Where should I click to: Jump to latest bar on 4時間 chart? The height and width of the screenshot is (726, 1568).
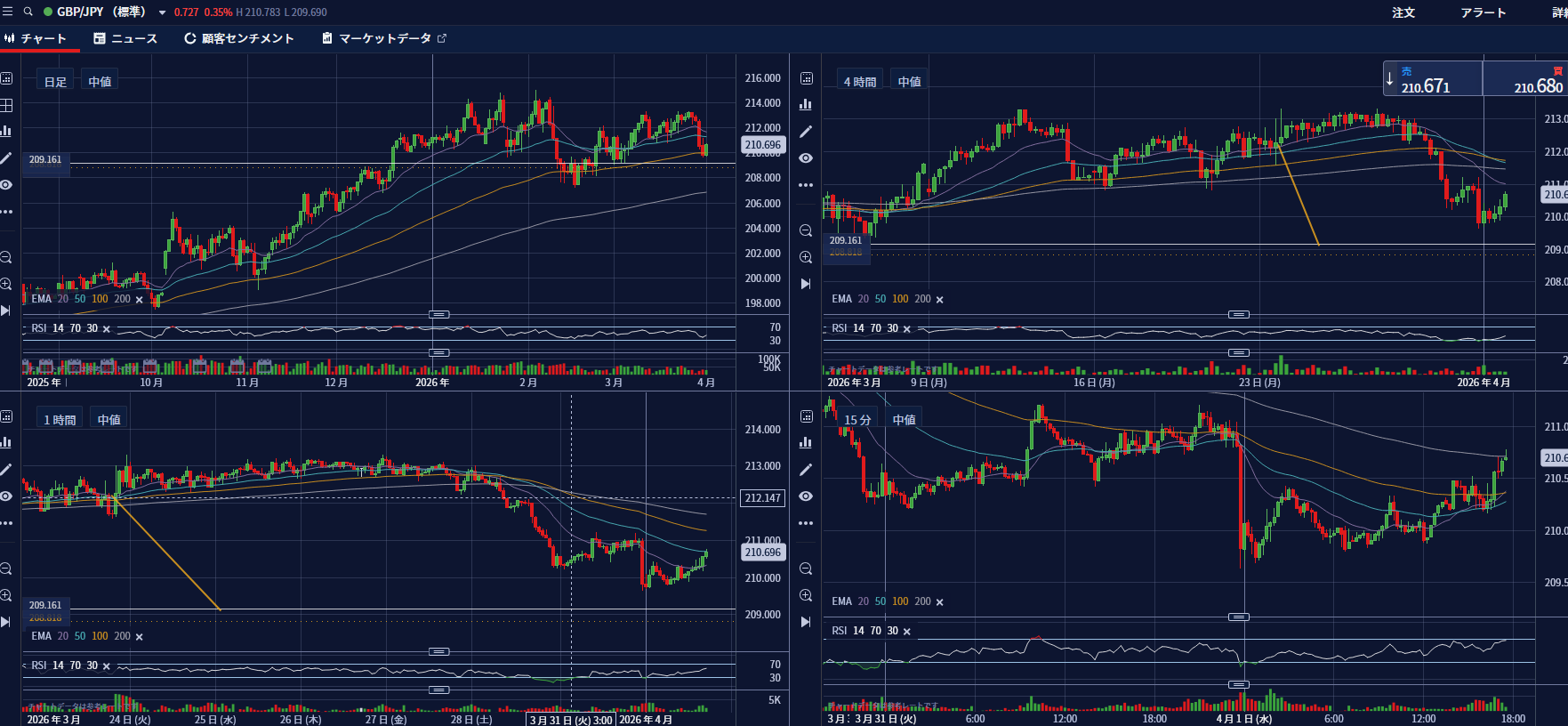tap(806, 284)
